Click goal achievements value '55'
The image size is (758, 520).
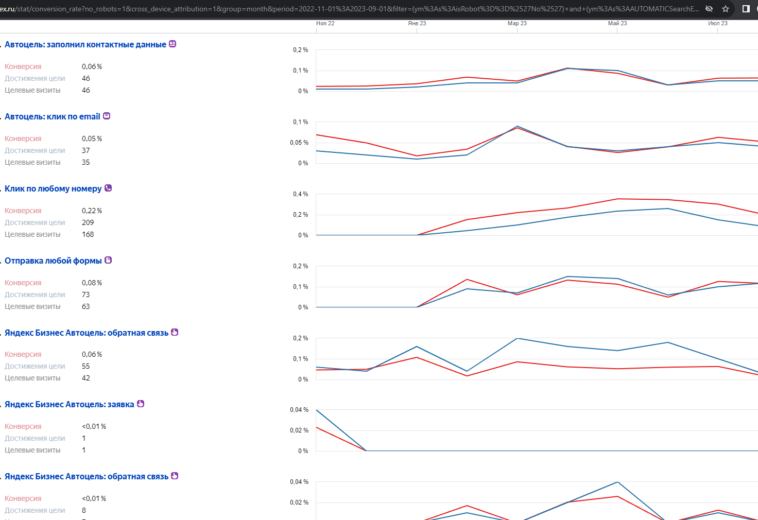point(86,366)
